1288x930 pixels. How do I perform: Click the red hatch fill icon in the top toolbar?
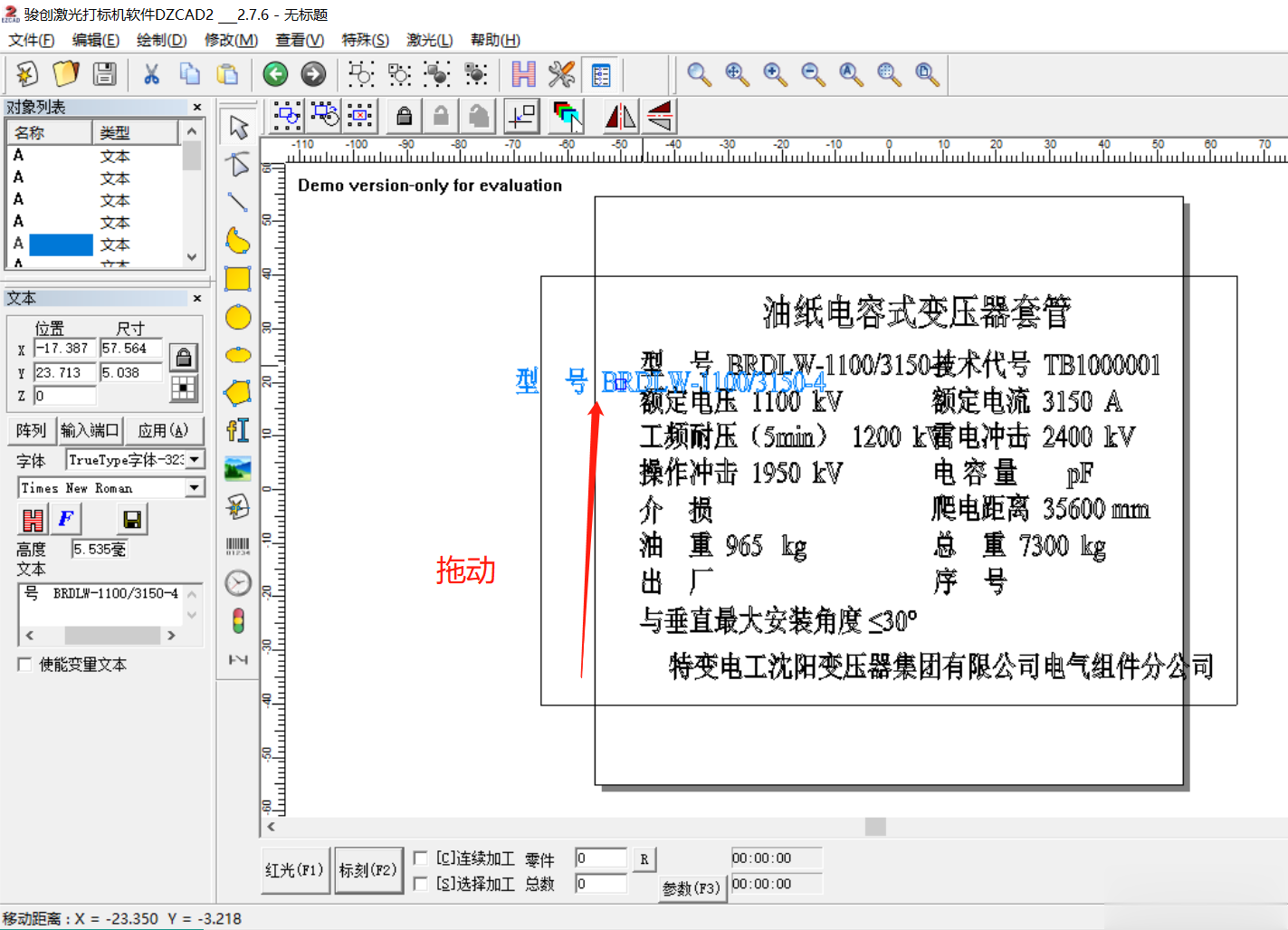coord(523,73)
